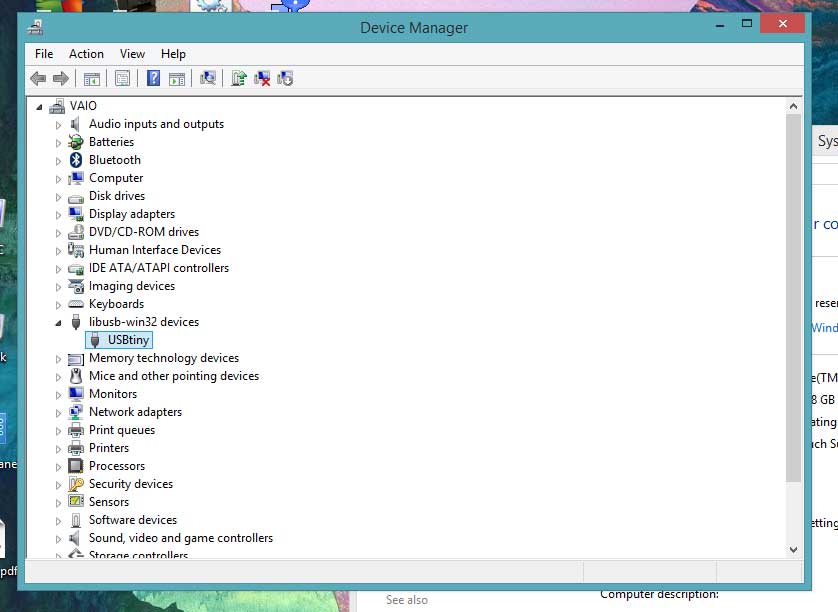Close the Device Manager window
The image size is (838, 612).
(782, 24)
